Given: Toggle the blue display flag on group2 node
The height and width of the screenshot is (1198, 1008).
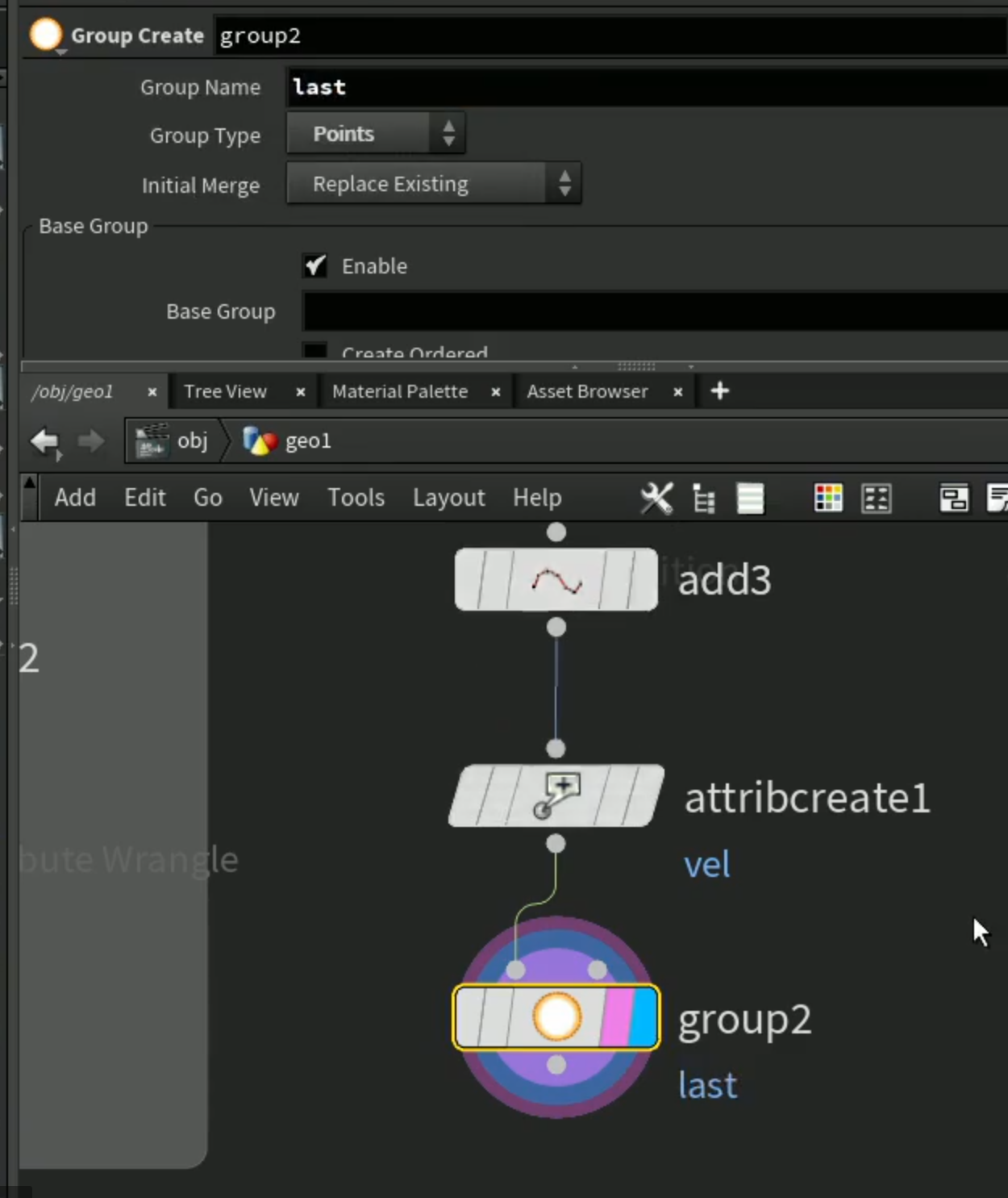Looking at the screenshot, I should pos(644,1017).
